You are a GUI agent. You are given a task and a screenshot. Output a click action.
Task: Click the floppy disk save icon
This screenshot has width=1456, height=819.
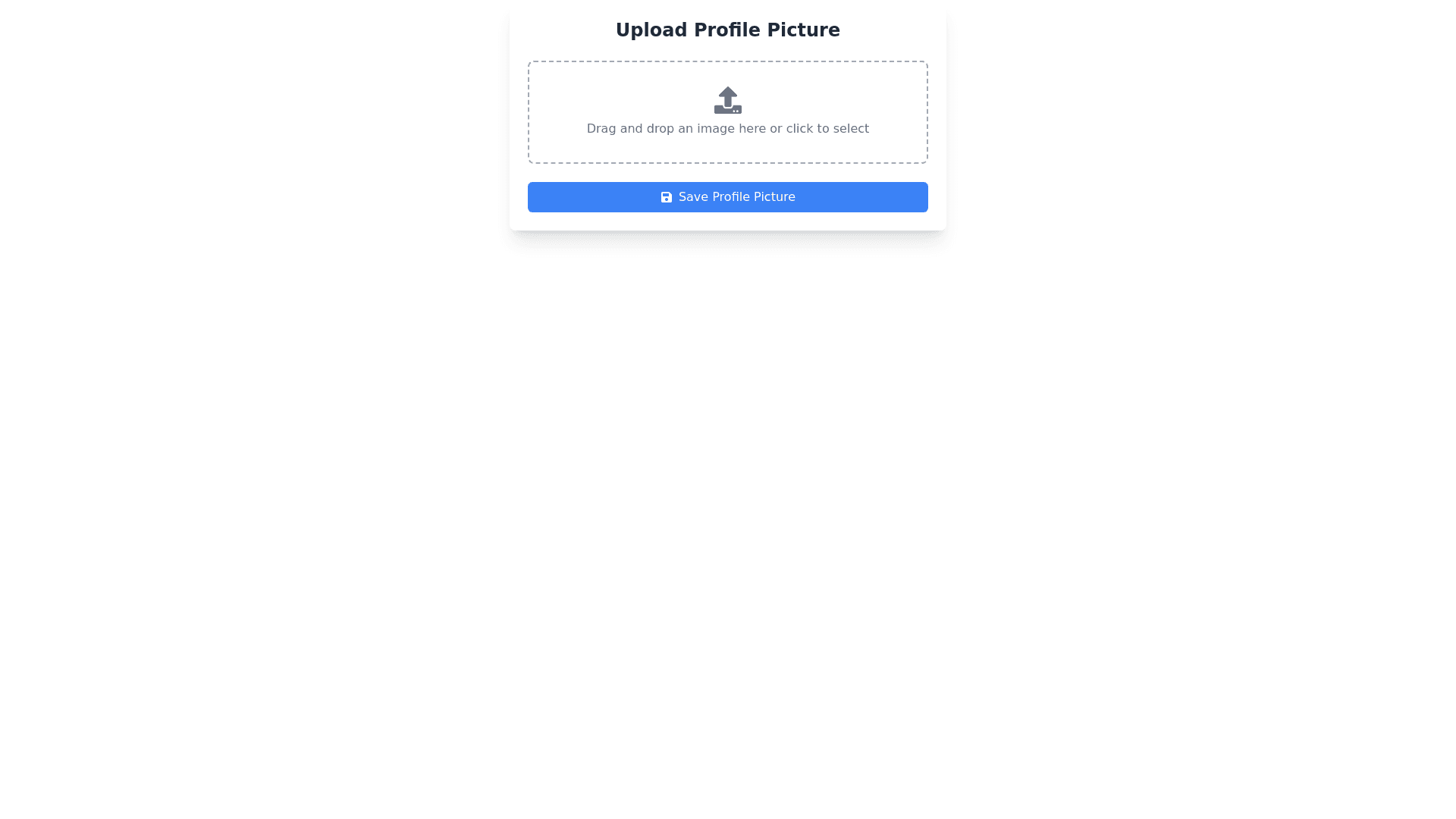click(666, 197)
